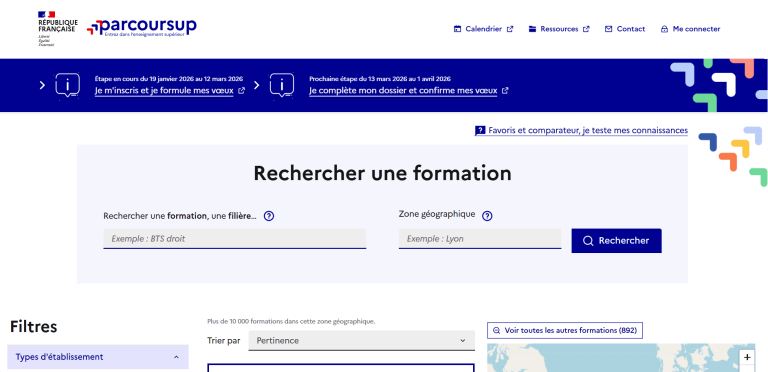Click the calendar icon beside Calendrier

click(457, 29)
